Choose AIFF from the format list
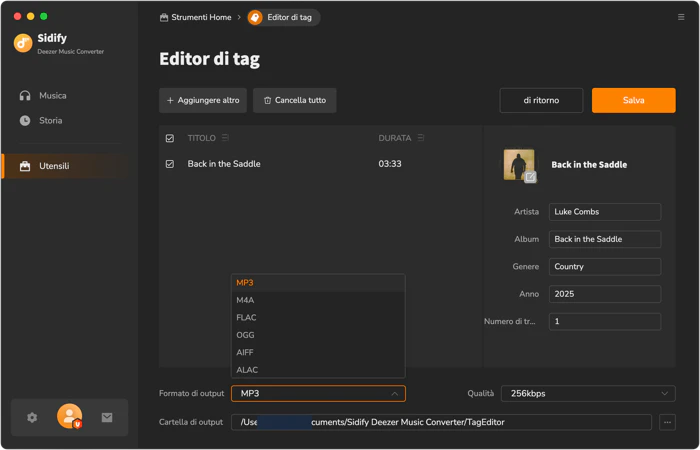 pyautogui.click(x=318, y=353)
